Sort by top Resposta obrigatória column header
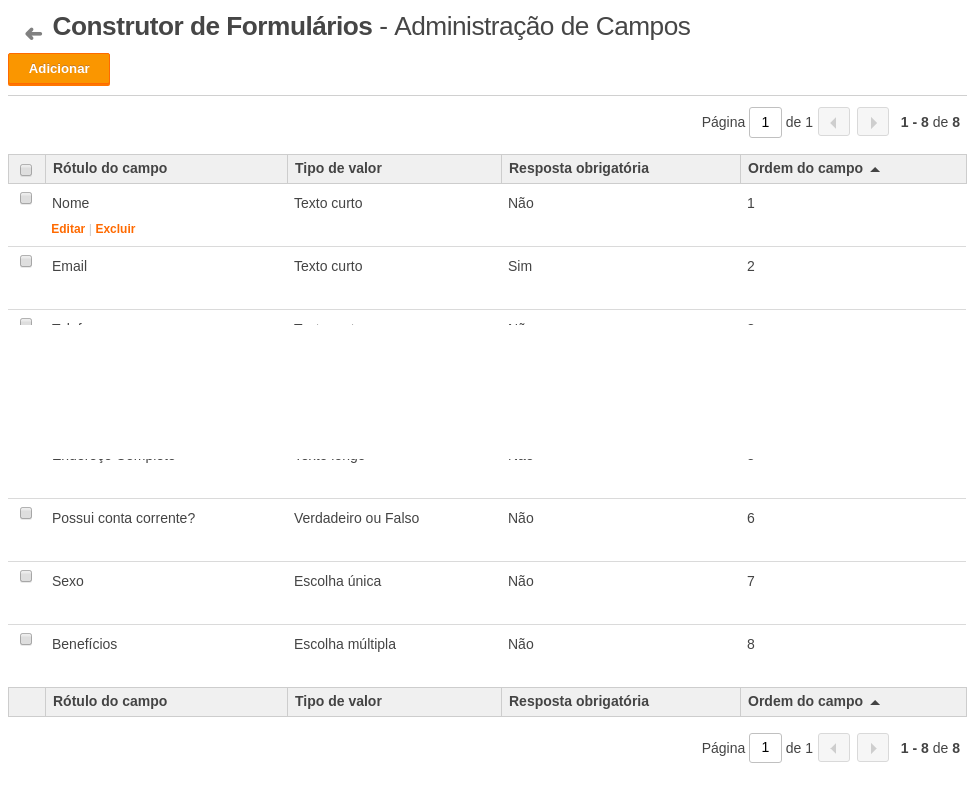 (x=579, y=168)
